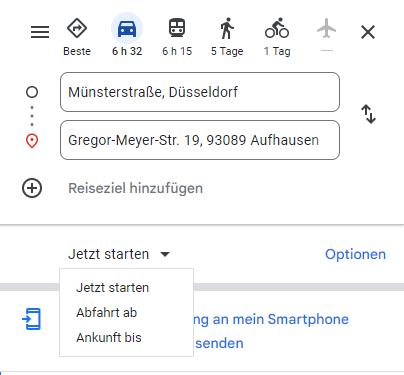Viewport: 404px width, 375px height.
Task: Edit the Münsterstraße, Düsseldorf start field
Action: [x=200, y=92]
